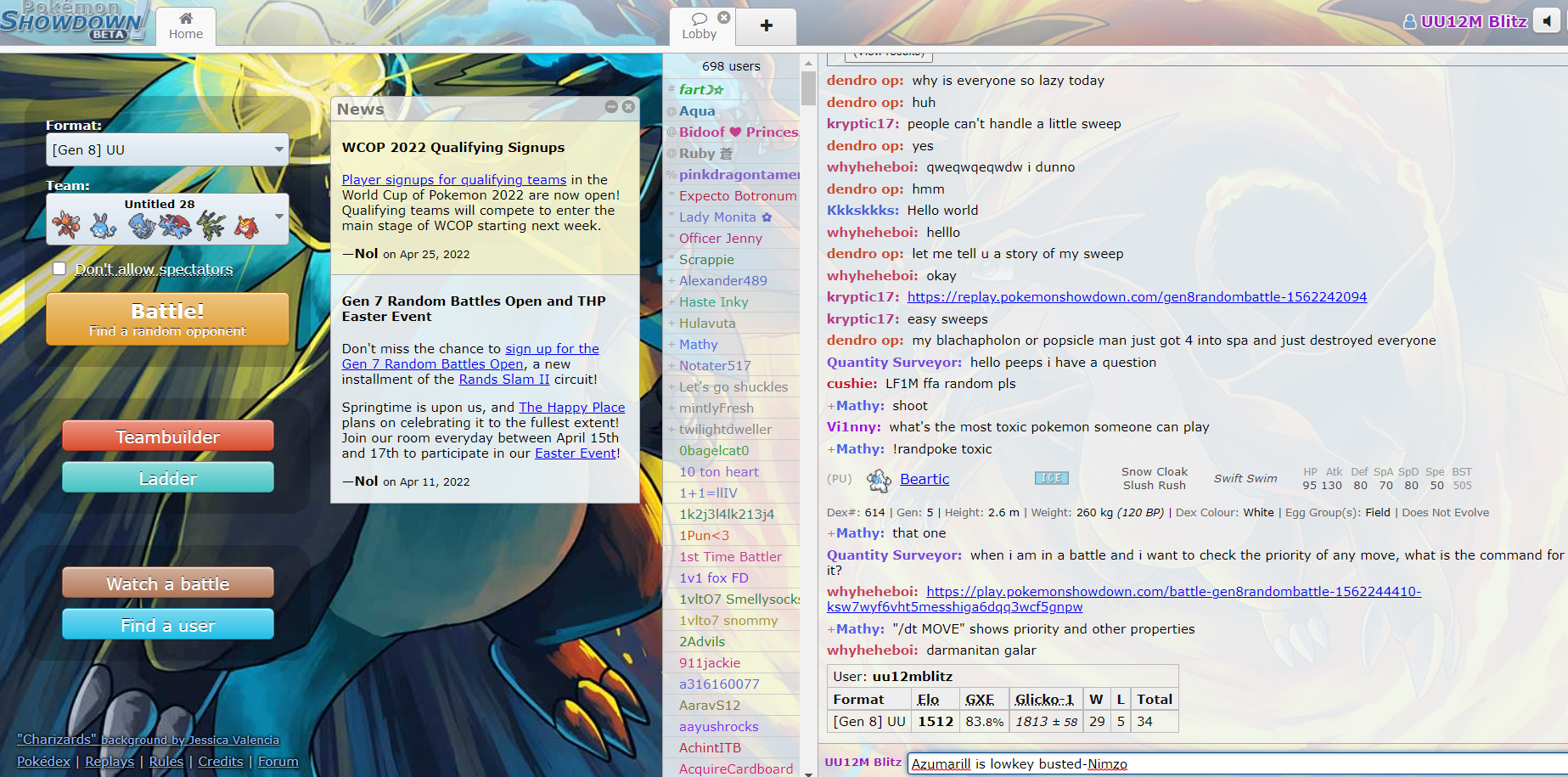Screen dimensions: 1568x777
Task: Close the News panel
Action: coord(628,106)
